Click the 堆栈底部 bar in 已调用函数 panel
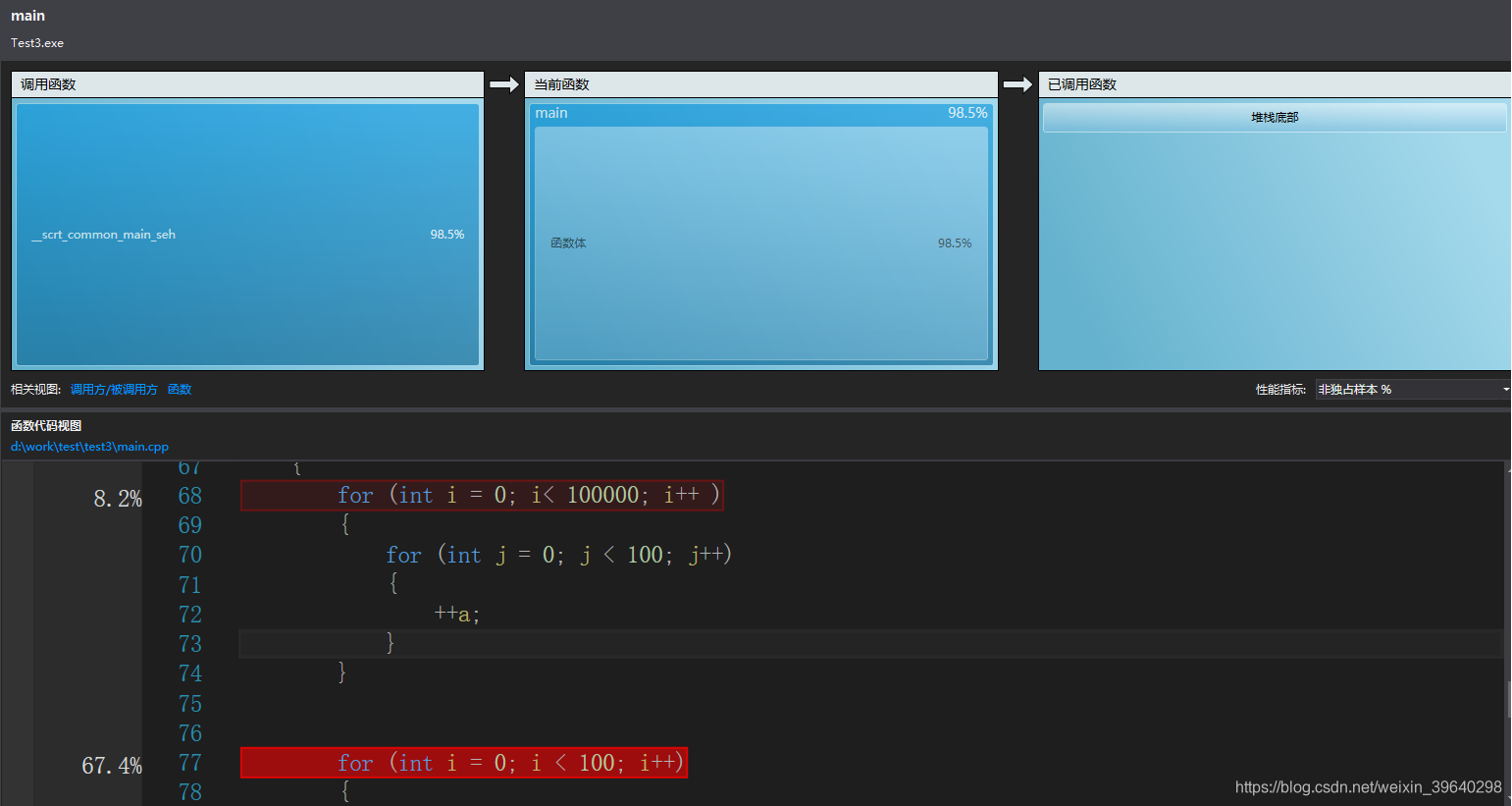 pos(1275,118)
